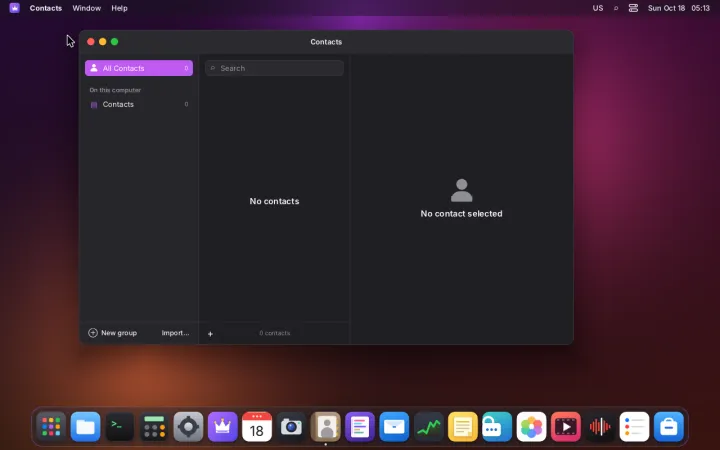Open the Contacts menu in menu bar
The image size is (720, 450).
[x=45, y=8]
